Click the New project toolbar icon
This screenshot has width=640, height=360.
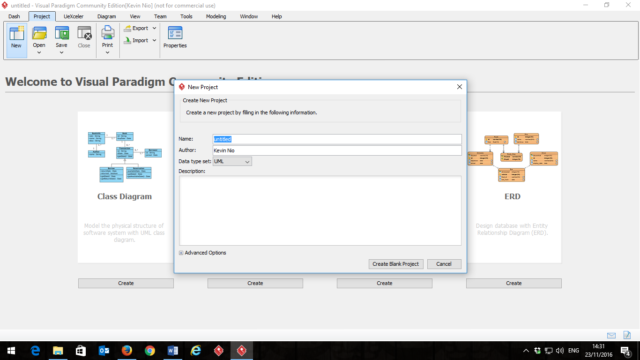pyautogui.click(x=16, y=33)
